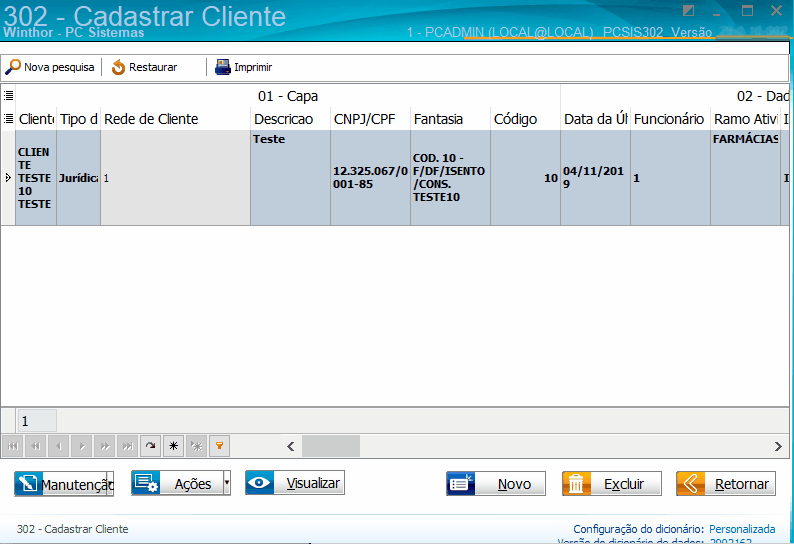
Task: Select the CLIENTE TESTE 10 TESTE cell
Action: tap(36, 178)
